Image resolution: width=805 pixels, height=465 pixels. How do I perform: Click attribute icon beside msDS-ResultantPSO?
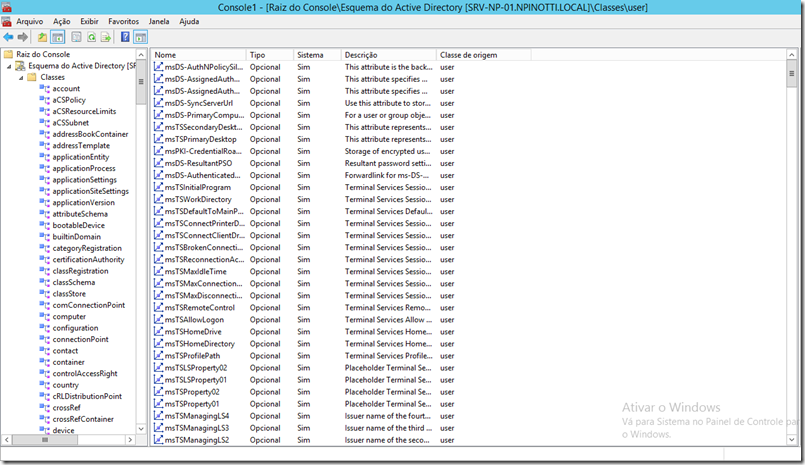pyautogui.click(x=158, y=163)
